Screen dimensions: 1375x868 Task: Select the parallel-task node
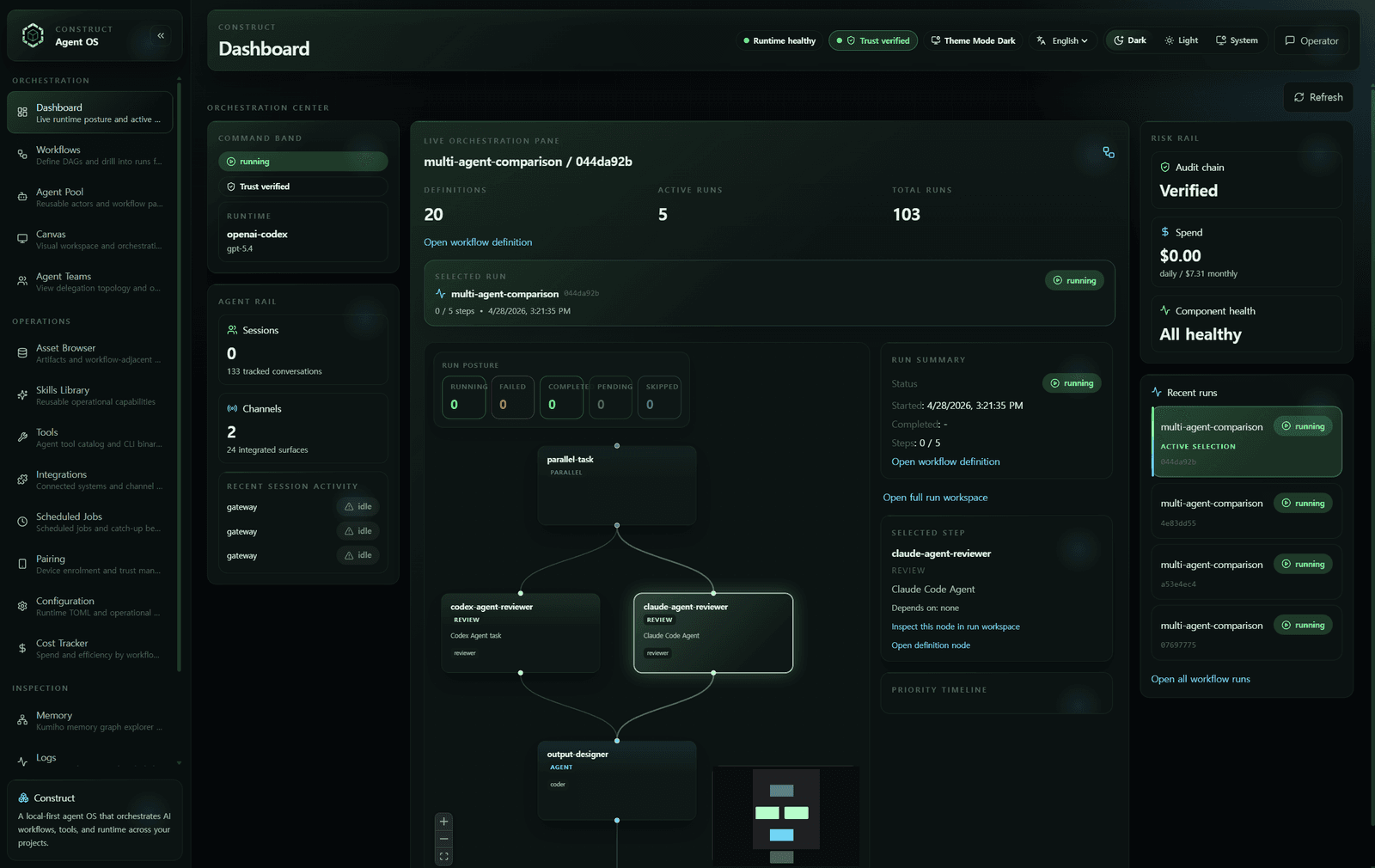tap(617, 485)
